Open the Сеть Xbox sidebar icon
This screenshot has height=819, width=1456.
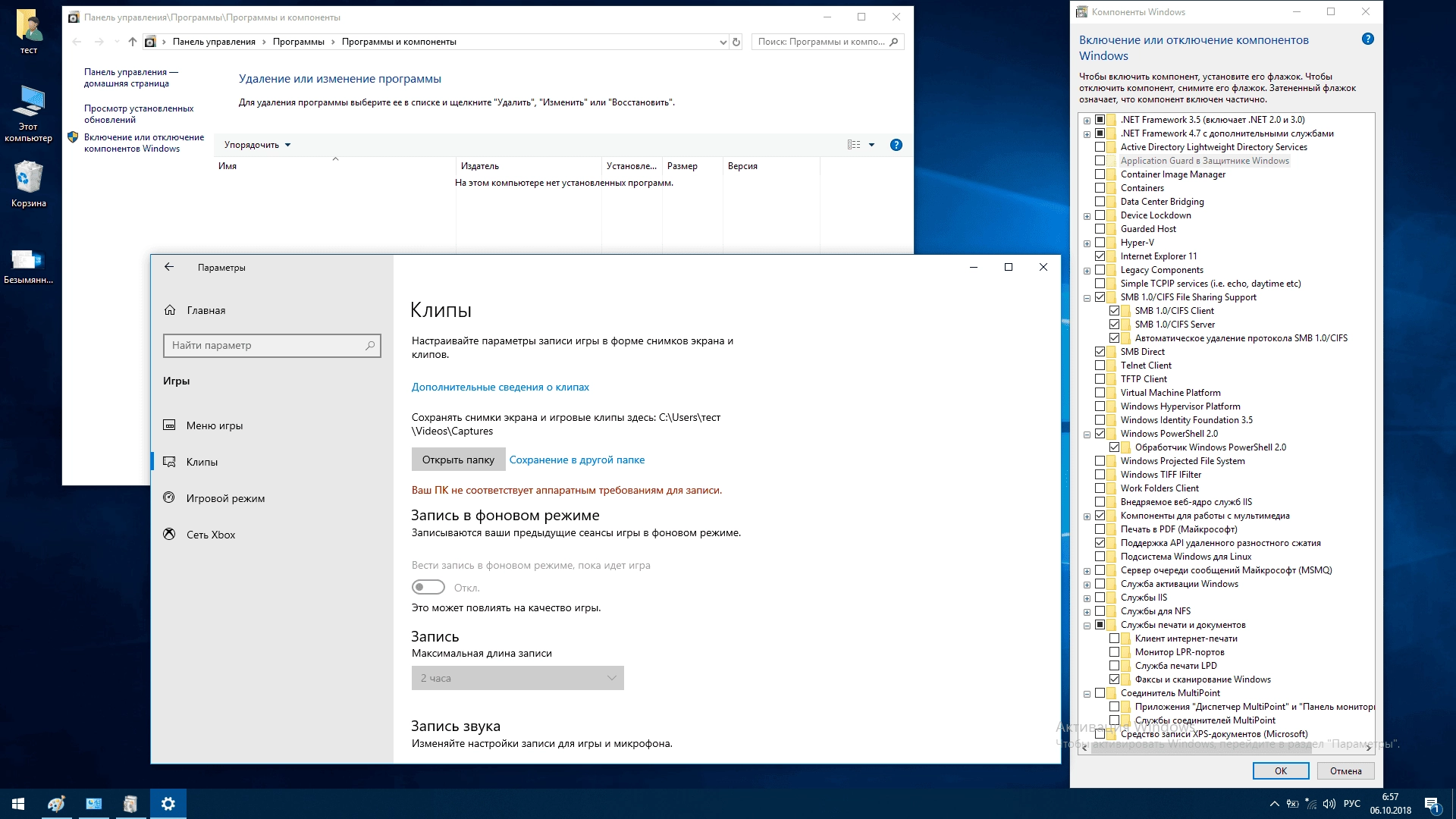[x=170, y=535]
